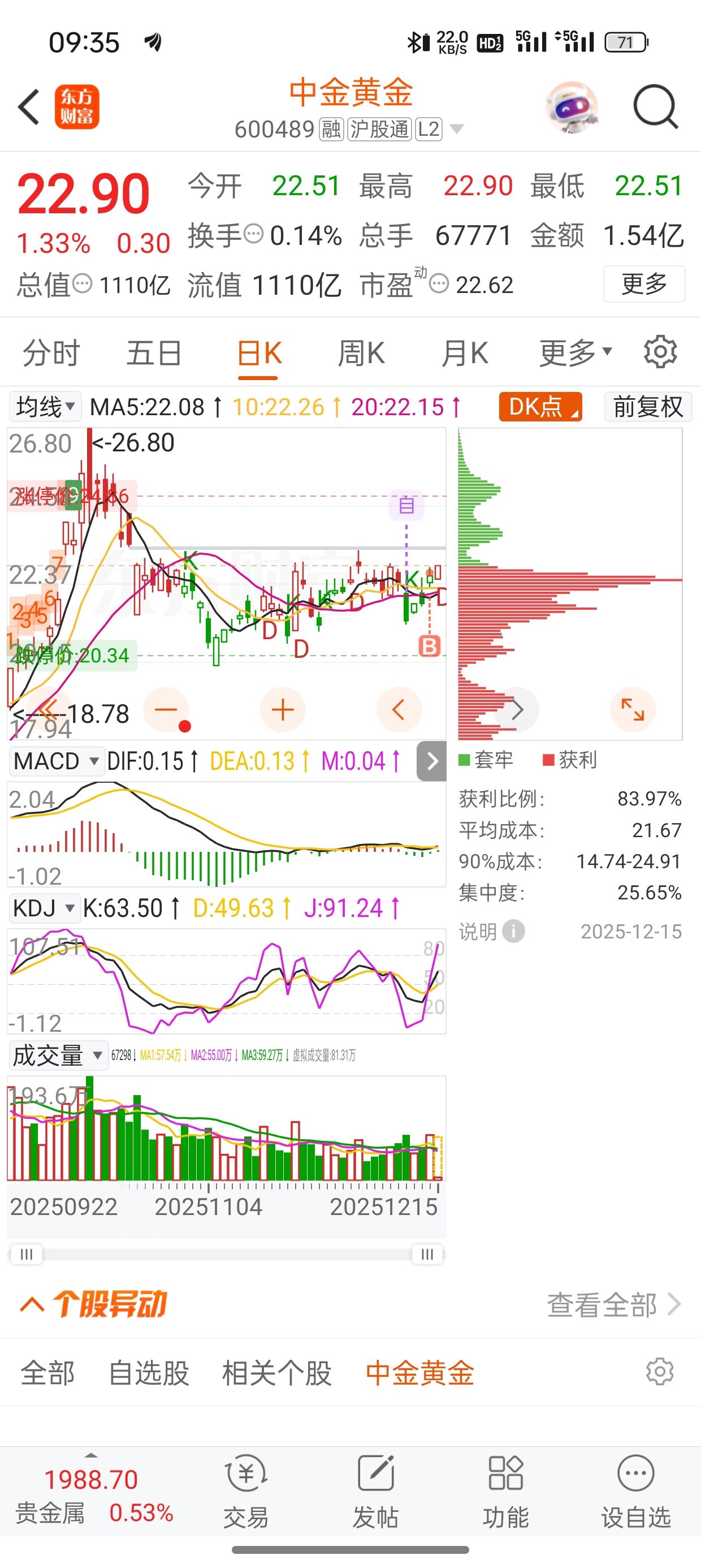Open the 个股异动 settings gear icon

click(660, 1372)
